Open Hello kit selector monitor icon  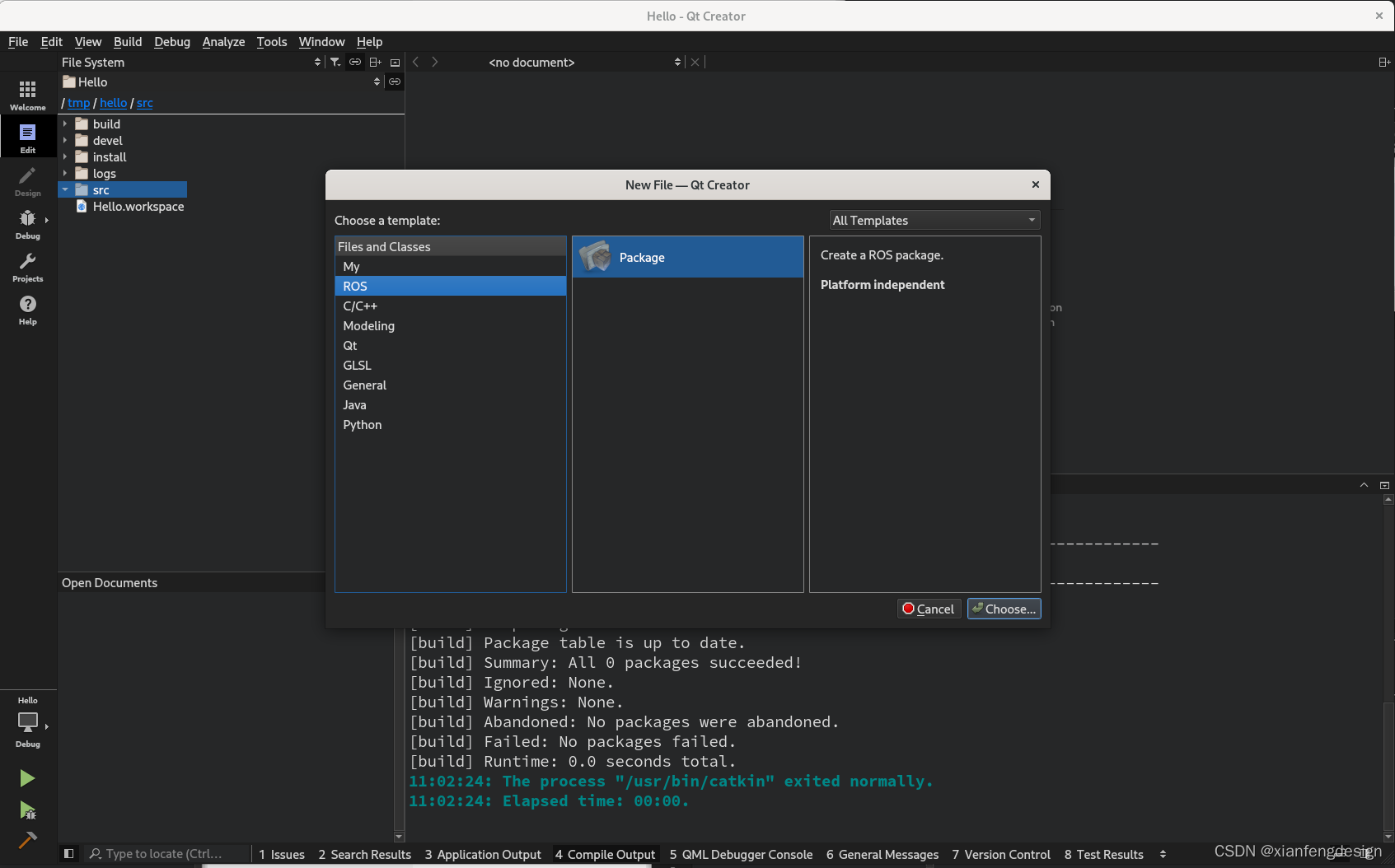coord(28,723)
